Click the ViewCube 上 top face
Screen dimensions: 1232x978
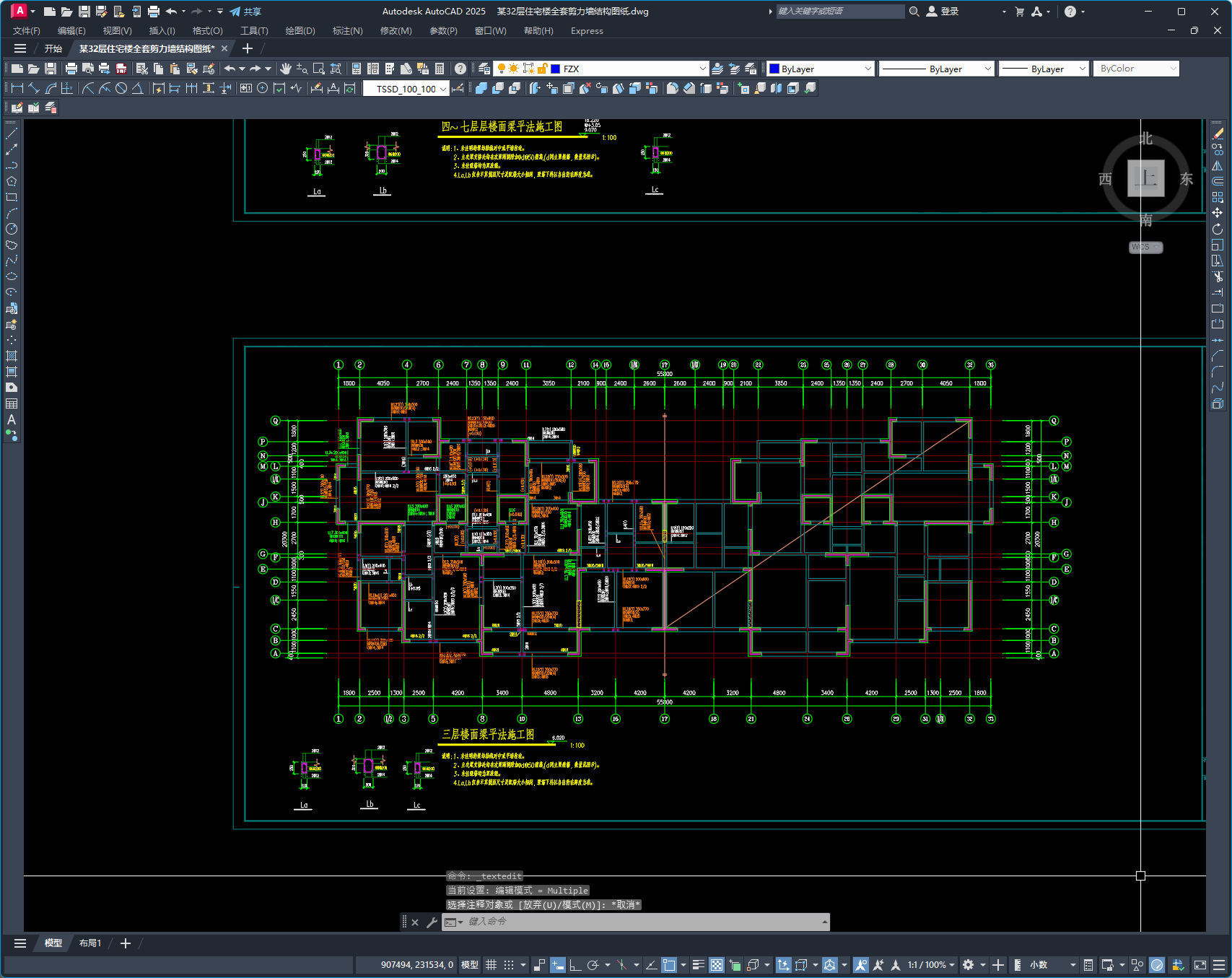click(1146, 178)
